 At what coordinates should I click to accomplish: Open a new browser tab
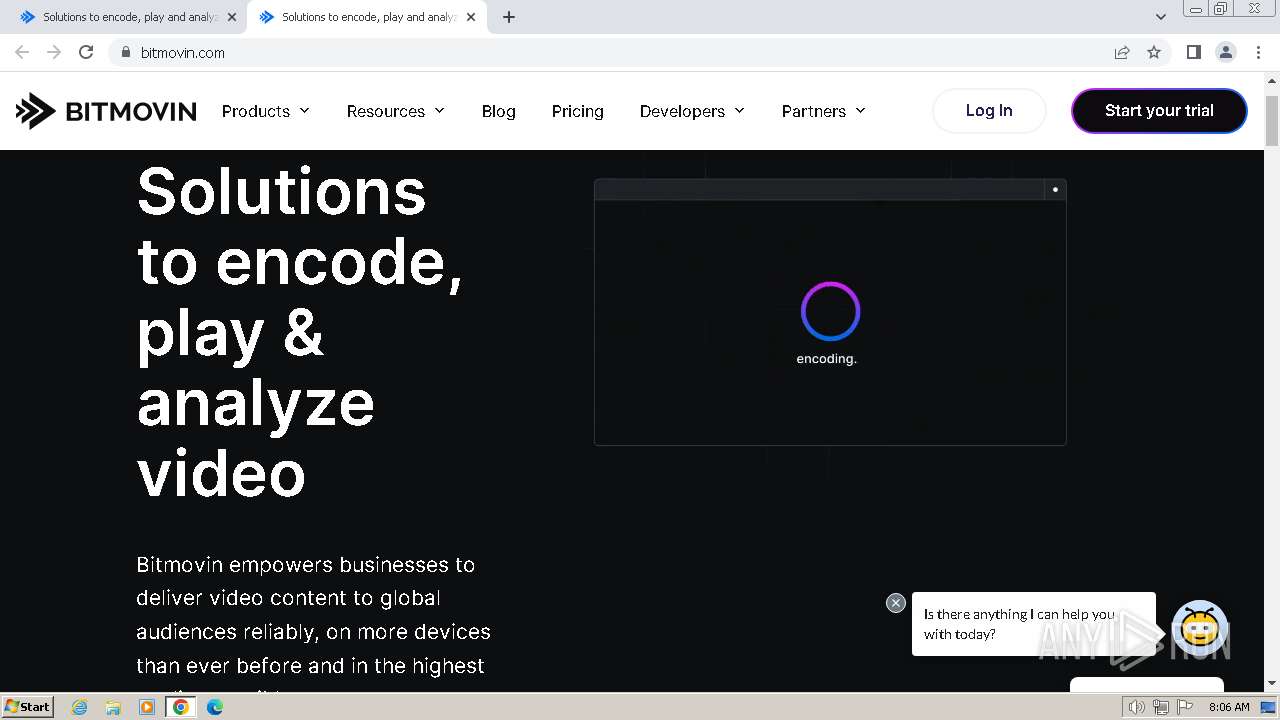[x=509, y=17]
